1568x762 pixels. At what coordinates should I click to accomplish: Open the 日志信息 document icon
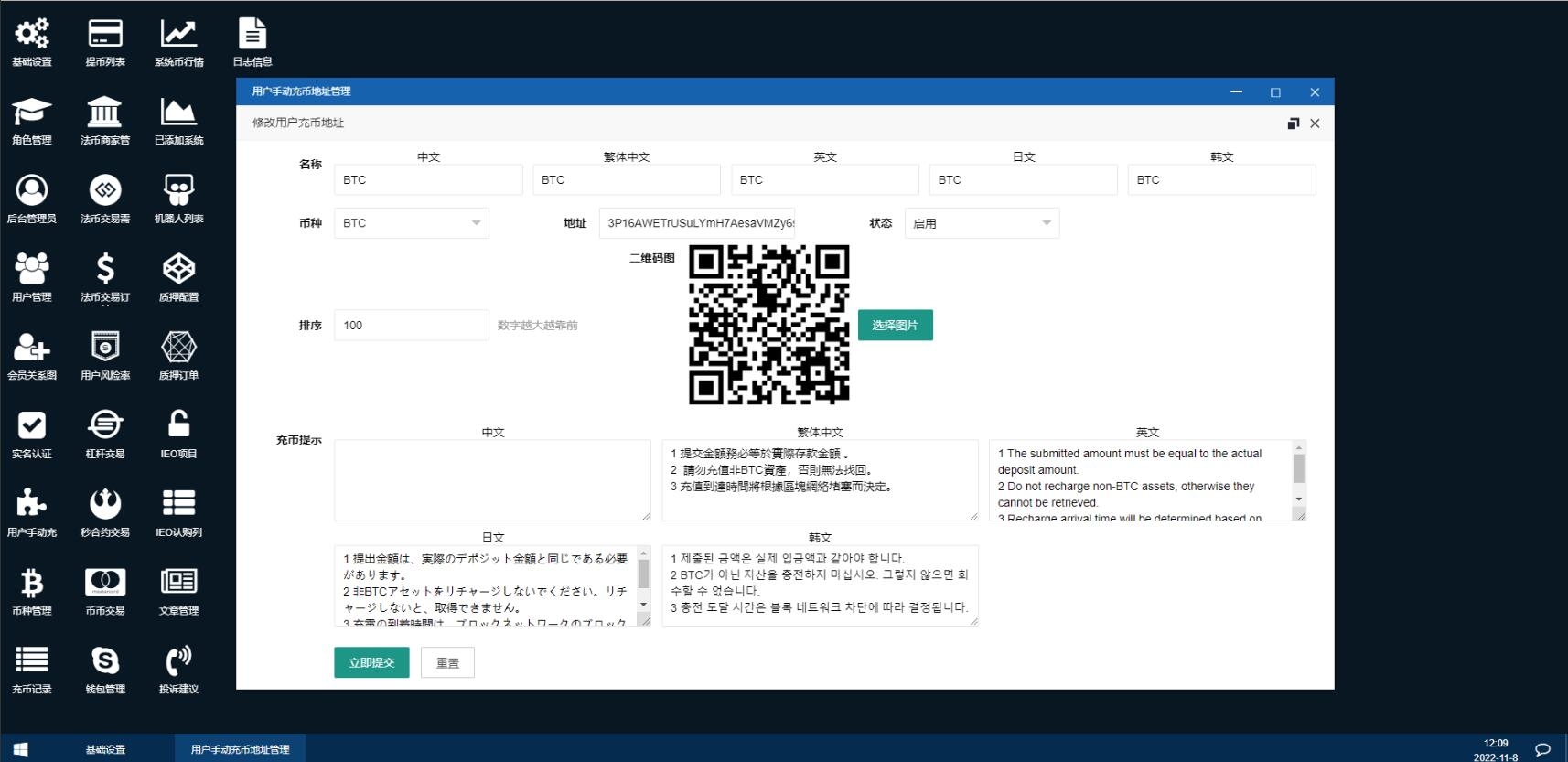(252, 35)
